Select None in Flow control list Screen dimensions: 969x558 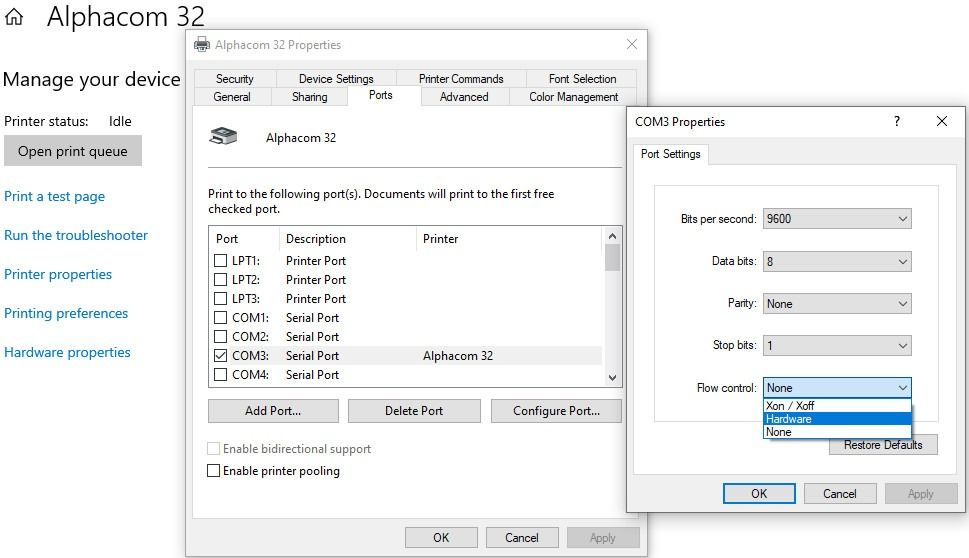[x=837, y=432]
